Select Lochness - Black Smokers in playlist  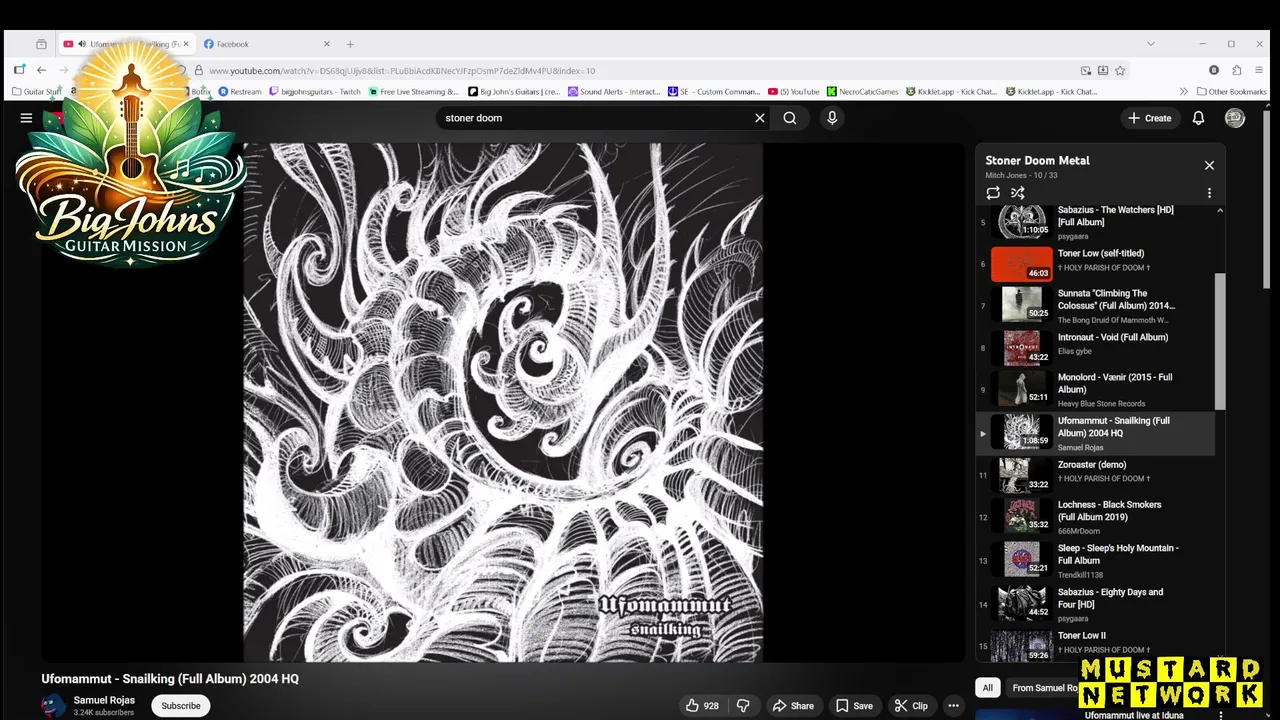pos(1096,517)
